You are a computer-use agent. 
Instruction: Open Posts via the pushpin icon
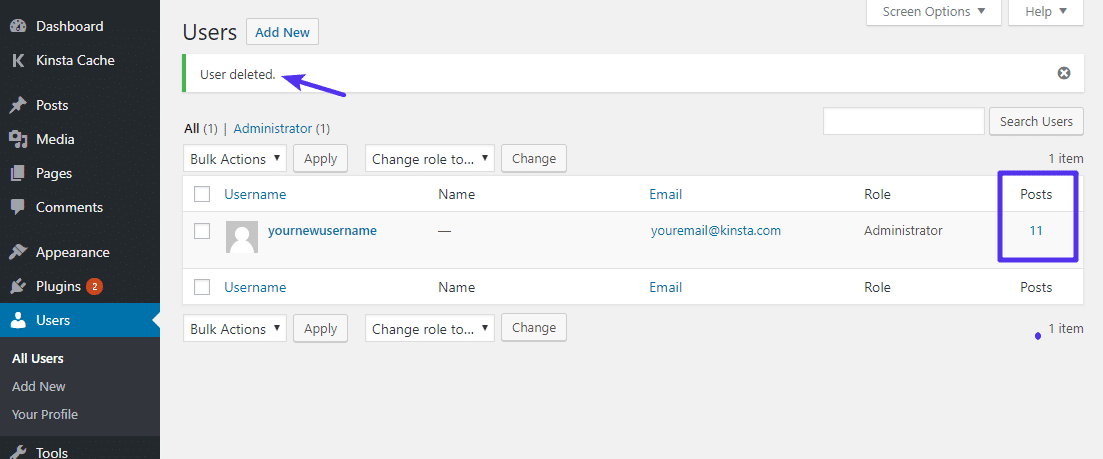pos(18,105)
